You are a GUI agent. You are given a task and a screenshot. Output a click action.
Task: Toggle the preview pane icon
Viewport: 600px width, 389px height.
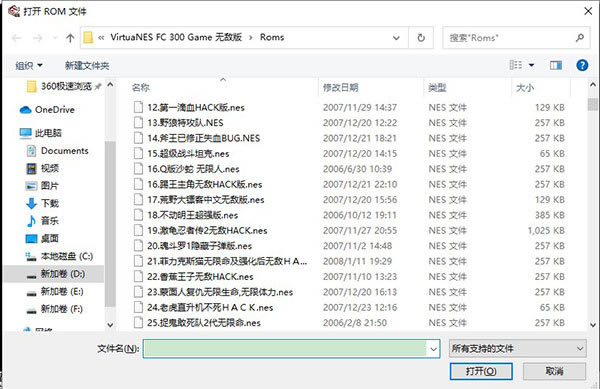point(556,65)
